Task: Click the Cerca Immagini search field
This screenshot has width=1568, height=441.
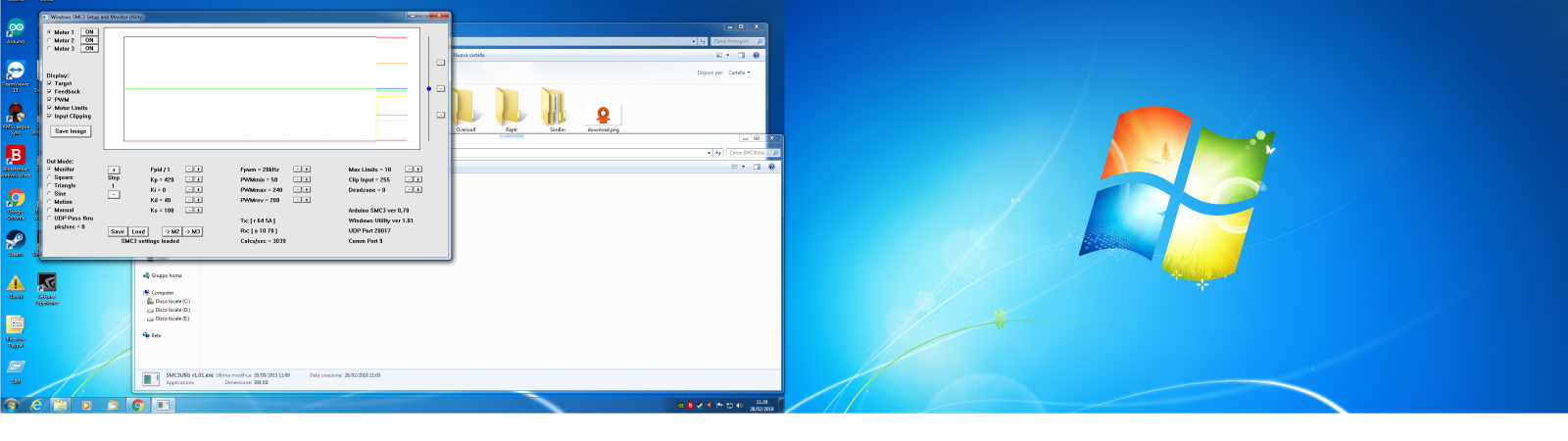Action: [x=736, y=41]
